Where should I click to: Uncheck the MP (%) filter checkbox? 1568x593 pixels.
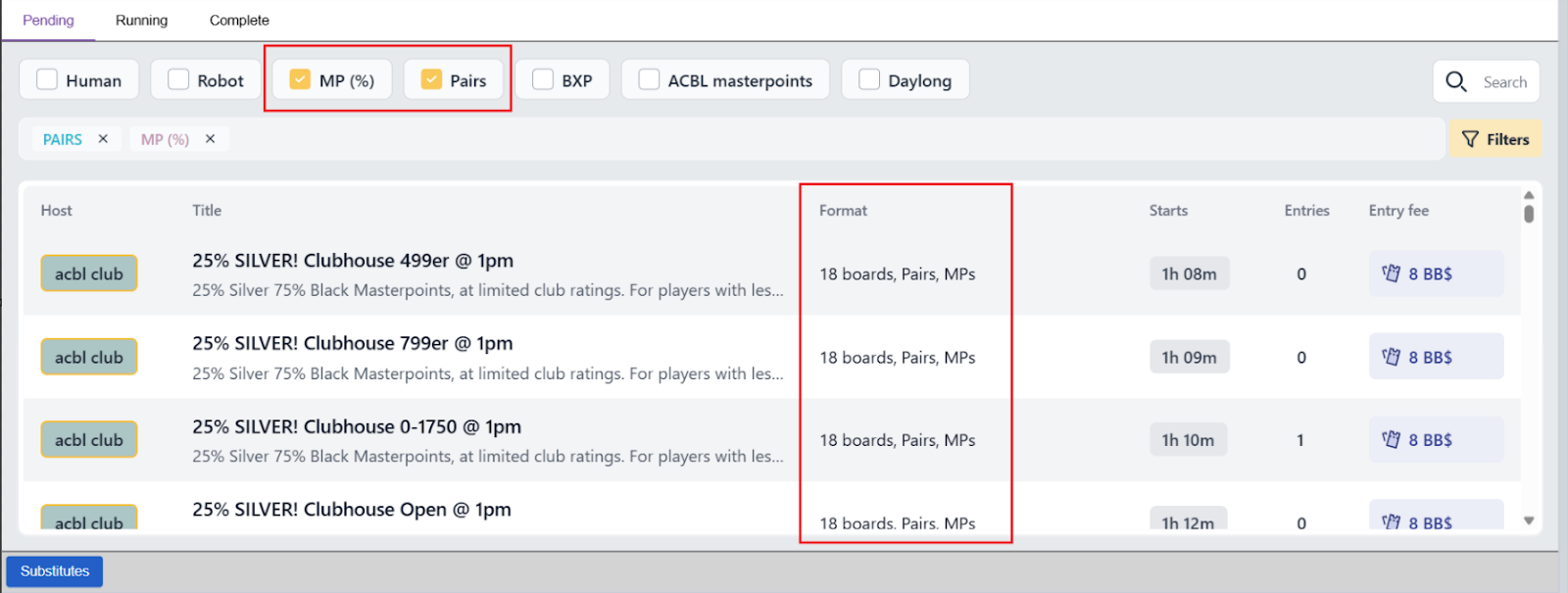click(x=300, y=79)
